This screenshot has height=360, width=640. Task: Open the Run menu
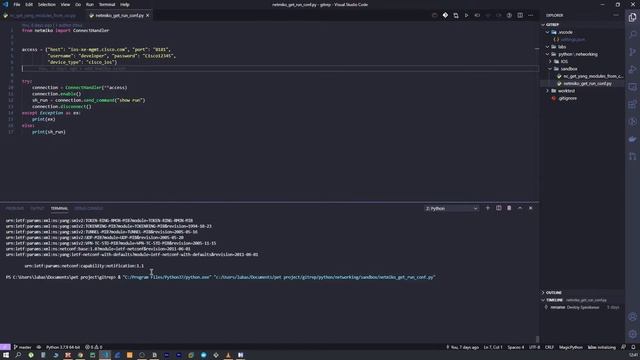tap(90, 4)
